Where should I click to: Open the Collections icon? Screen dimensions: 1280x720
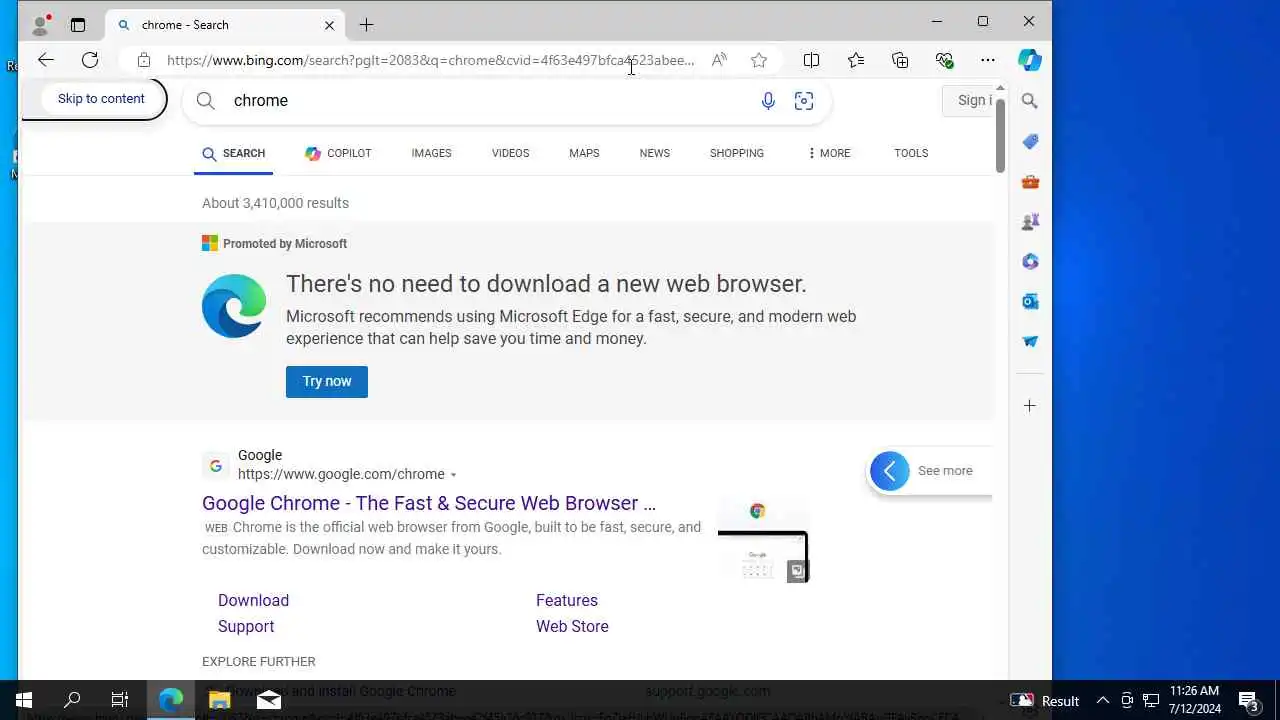(x=900, y=60)
